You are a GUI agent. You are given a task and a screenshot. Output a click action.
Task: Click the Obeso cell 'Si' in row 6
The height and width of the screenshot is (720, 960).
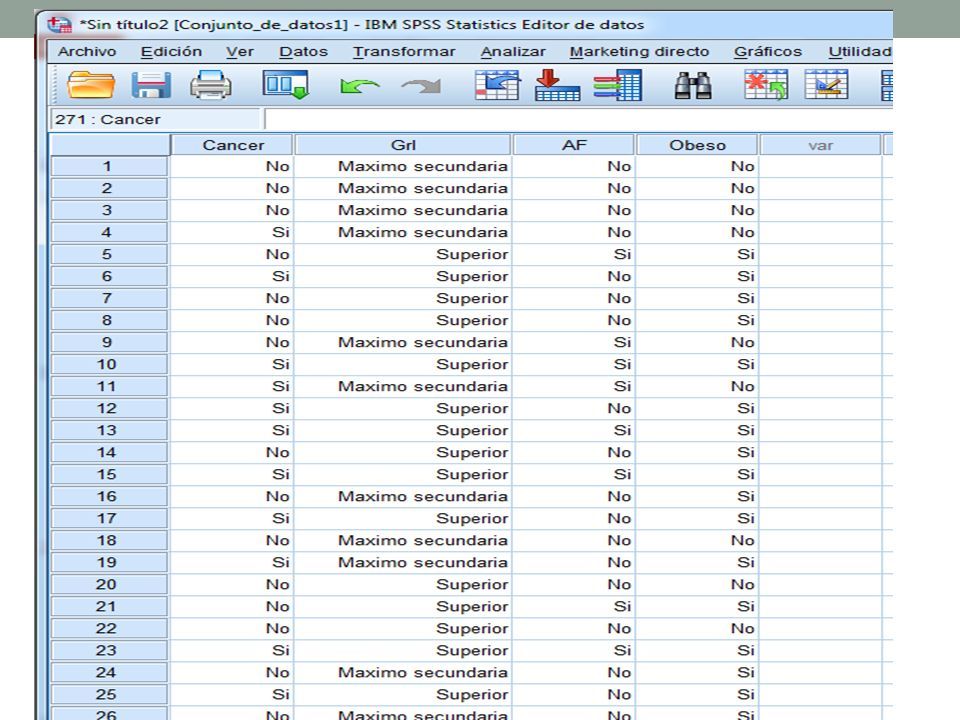[x=697, y=277]
